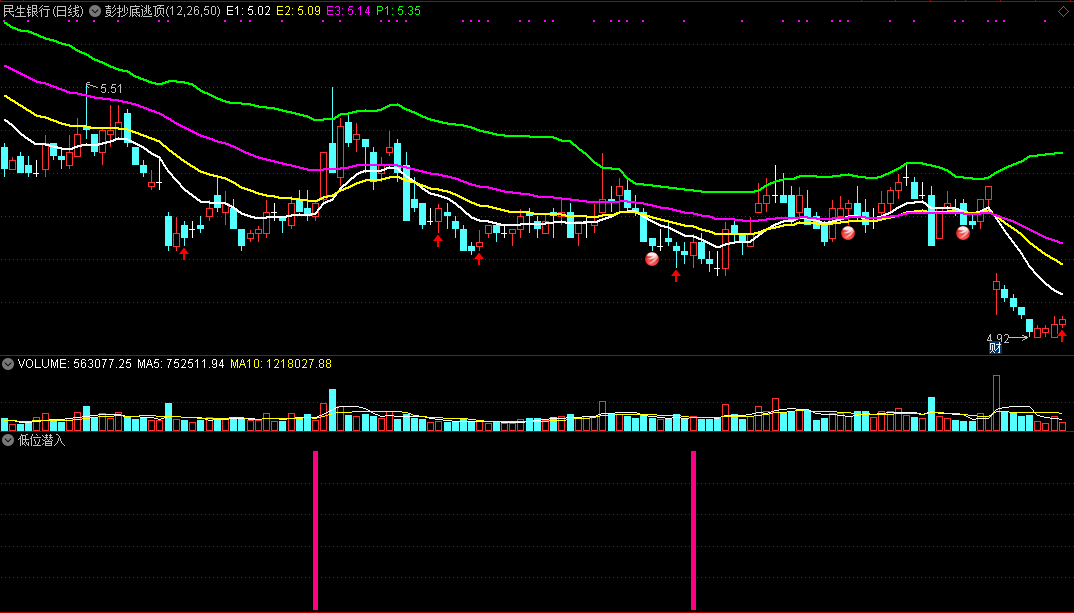Click the E1: 5.02 indicator value
Image resolution: width=1074 pixels, height=613 pixels.
point(248,11)
